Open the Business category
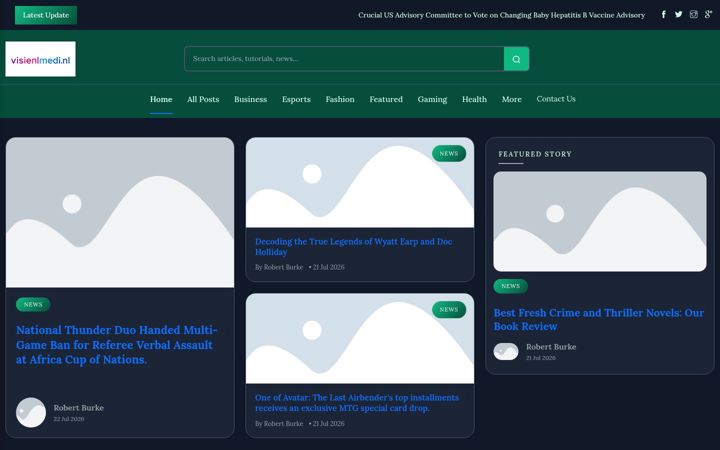 (250, 99)
